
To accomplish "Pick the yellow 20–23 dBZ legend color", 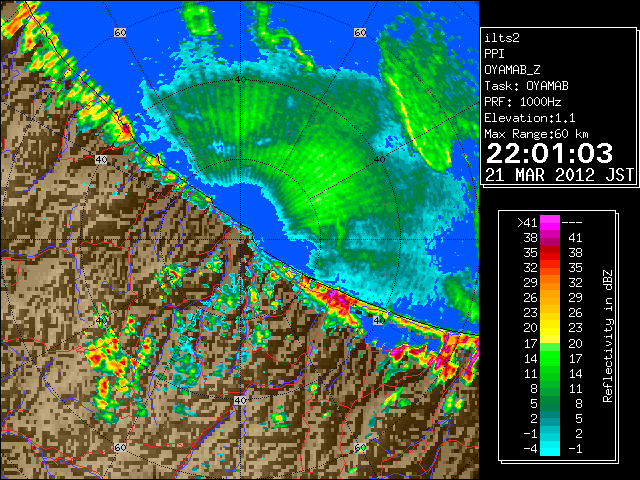I will (x=550, y=328).
